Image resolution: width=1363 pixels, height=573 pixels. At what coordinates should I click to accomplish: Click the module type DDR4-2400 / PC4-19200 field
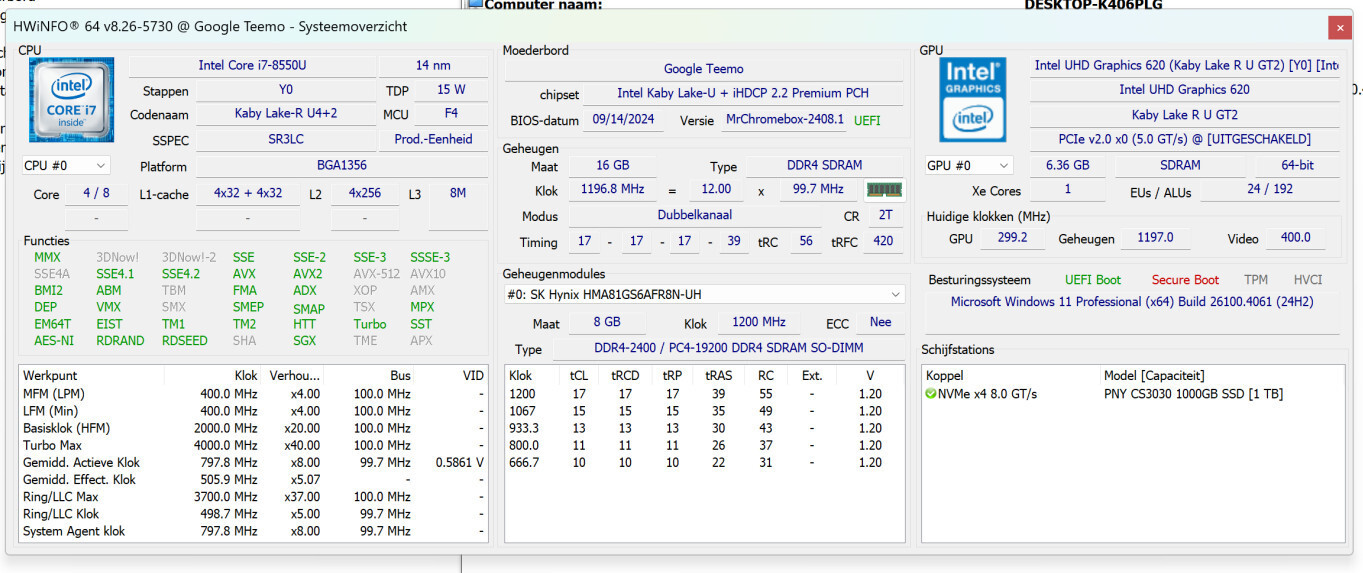pos(728,348)
